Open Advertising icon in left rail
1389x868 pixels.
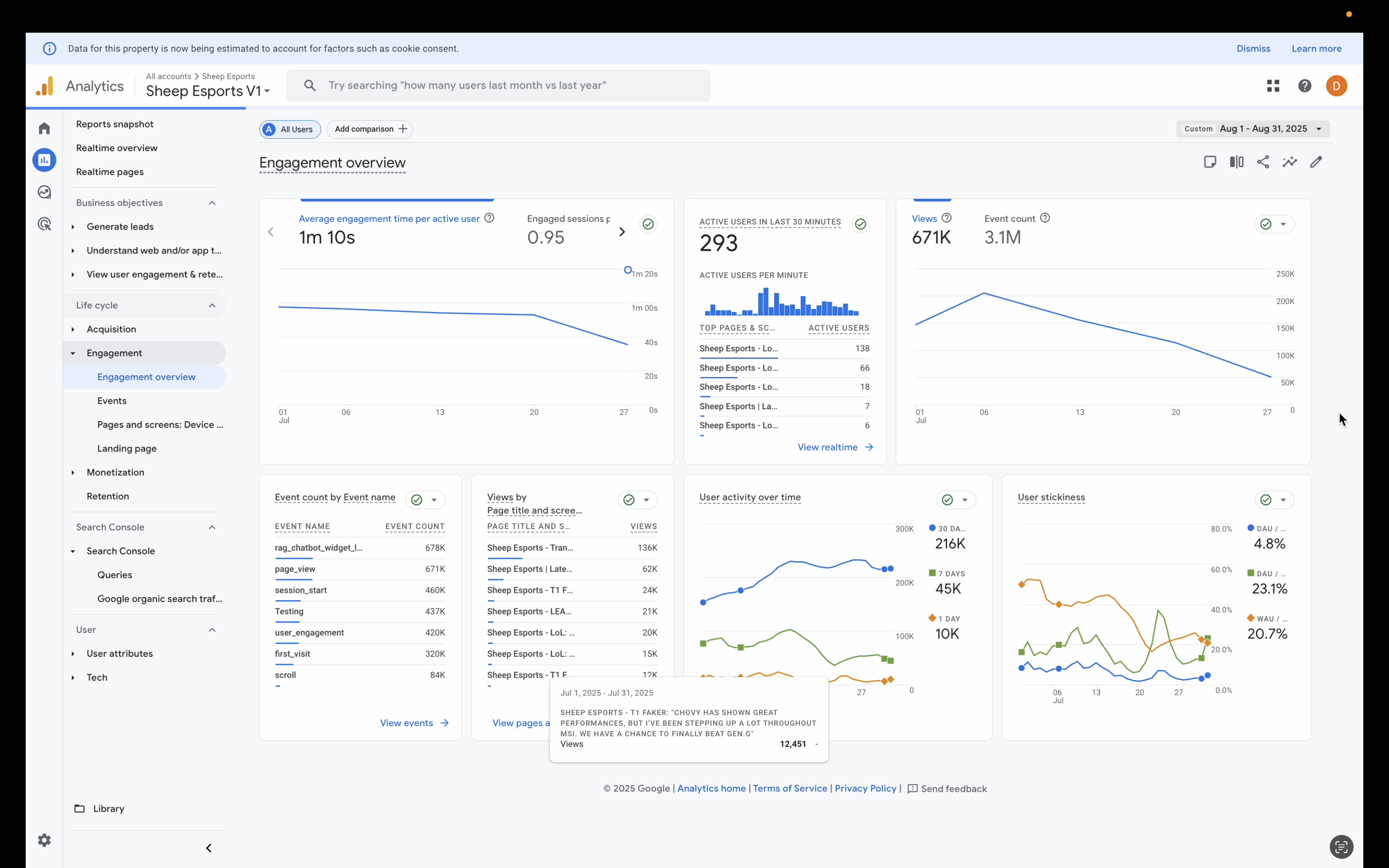[44, 224]
